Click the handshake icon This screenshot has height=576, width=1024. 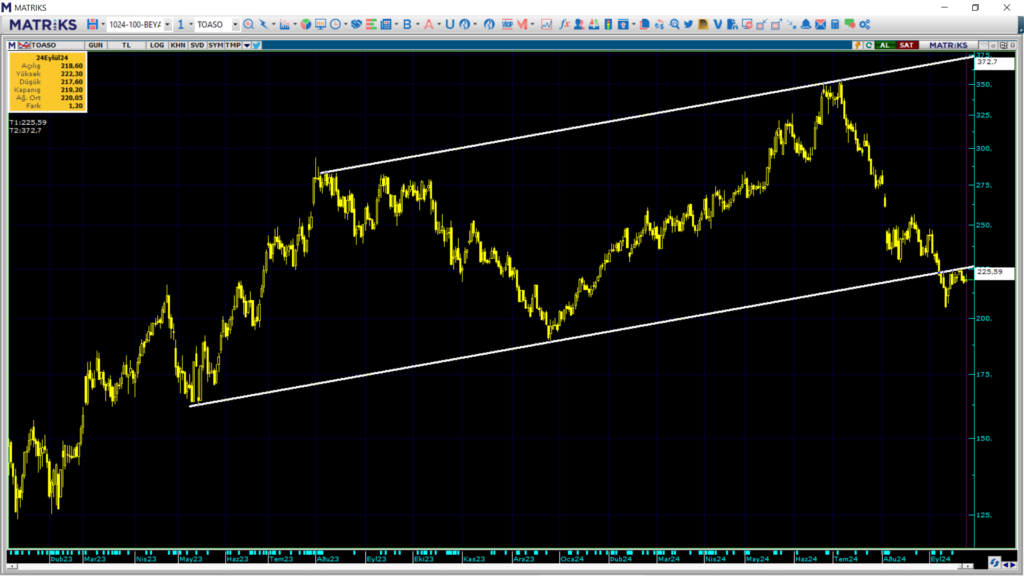coord(356,24)
